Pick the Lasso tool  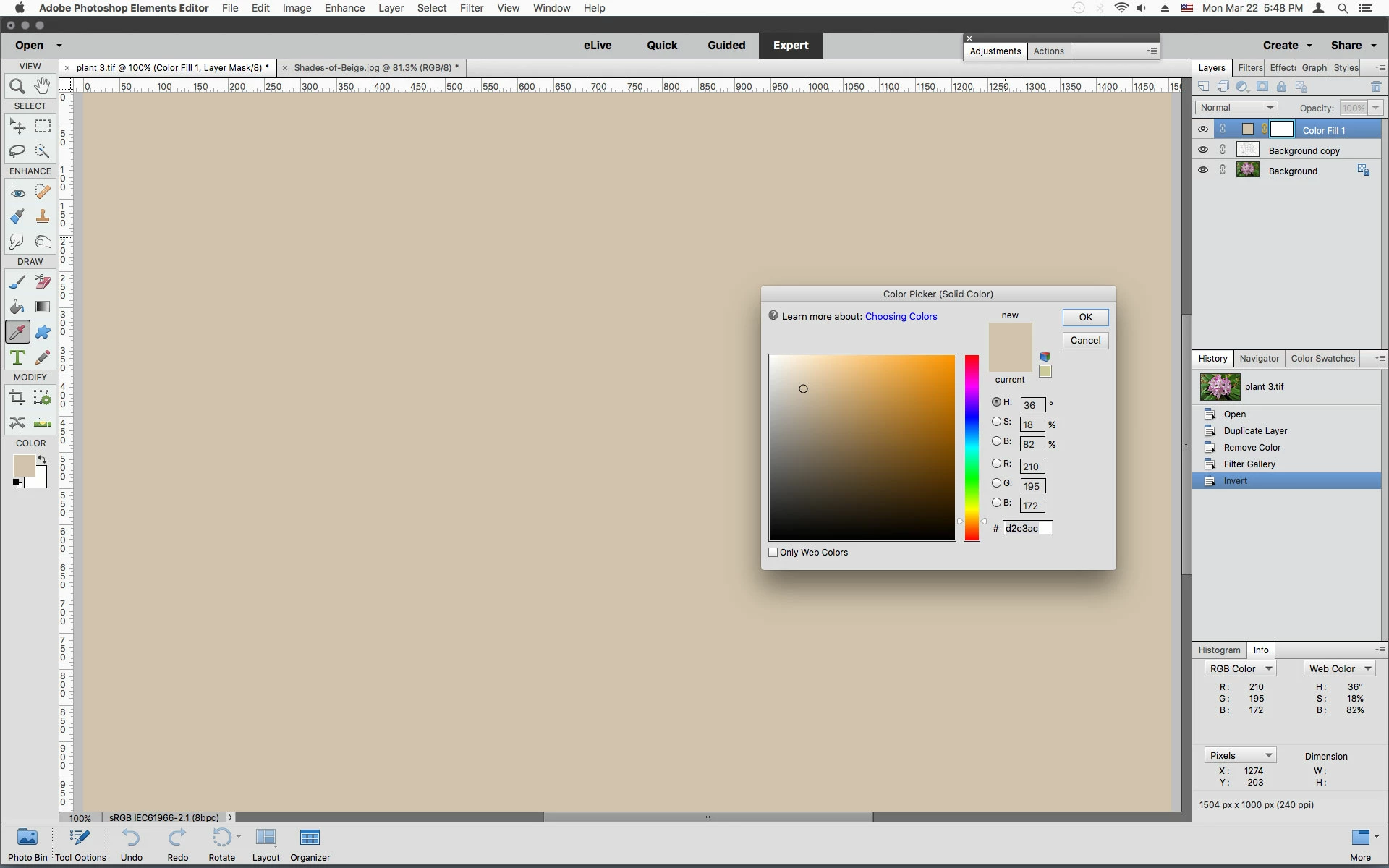(17, 151)
